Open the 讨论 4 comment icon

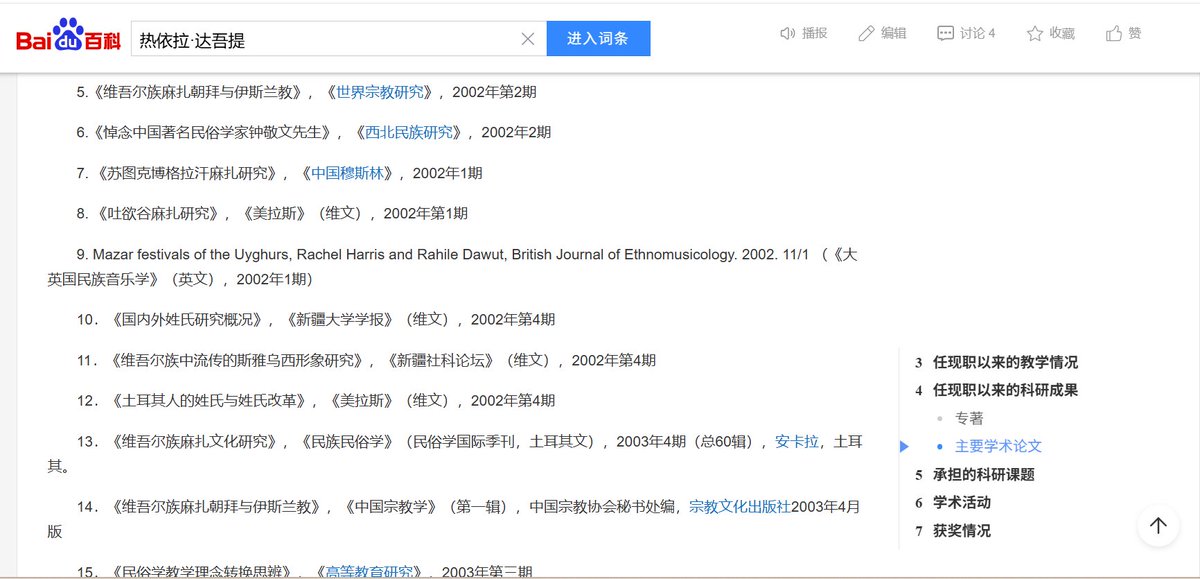coord(945,33)
